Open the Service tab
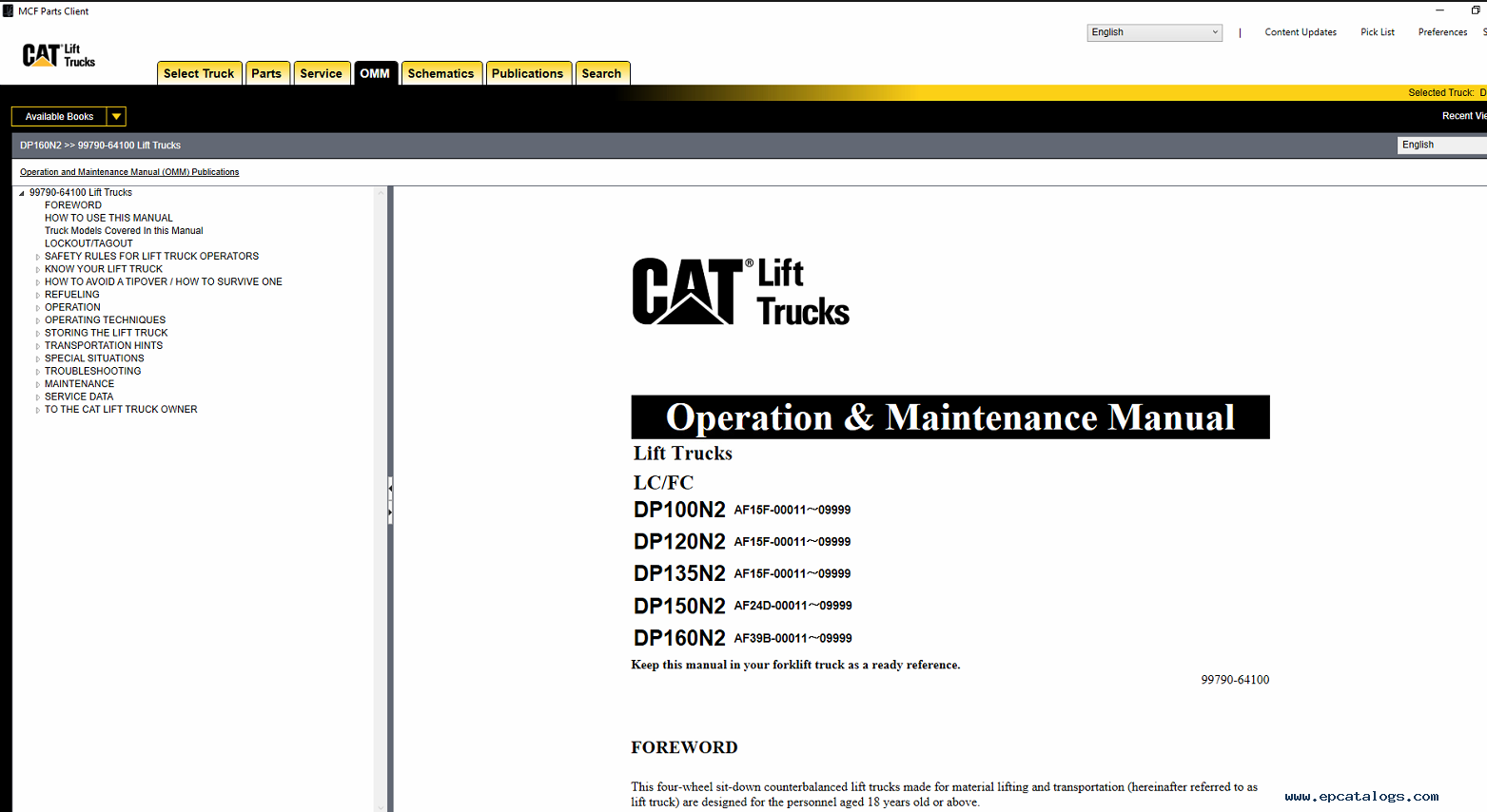This screenshot has width=1487, height=812. [321, 73]
